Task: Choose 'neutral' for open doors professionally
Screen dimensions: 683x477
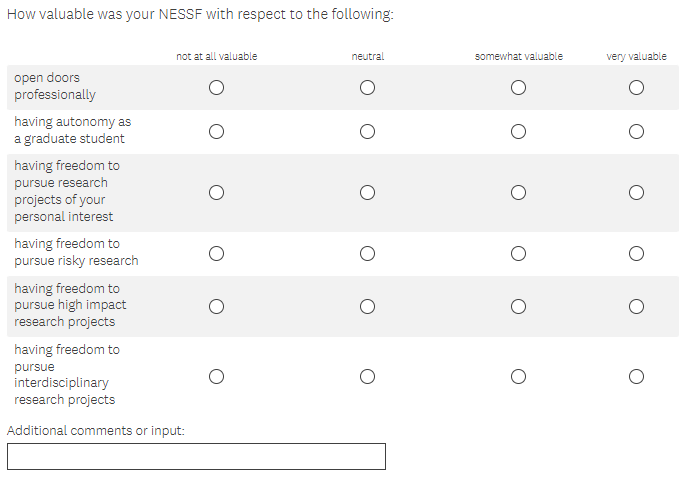Action: (367, 87)
